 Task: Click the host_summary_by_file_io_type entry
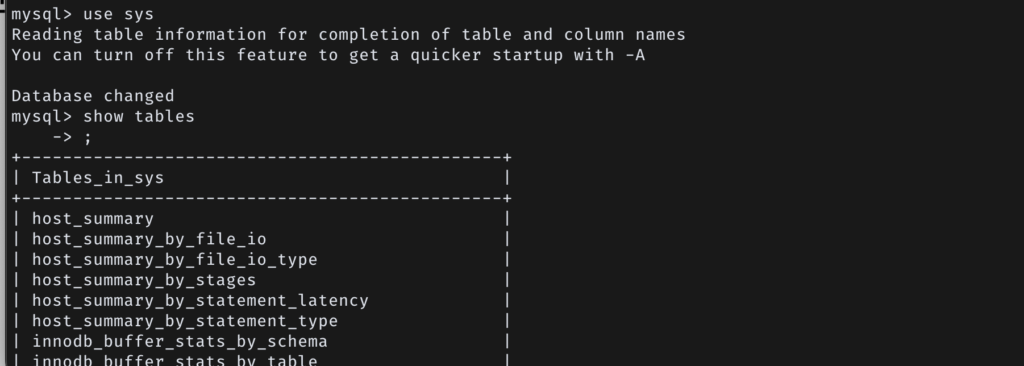point(174,259)
